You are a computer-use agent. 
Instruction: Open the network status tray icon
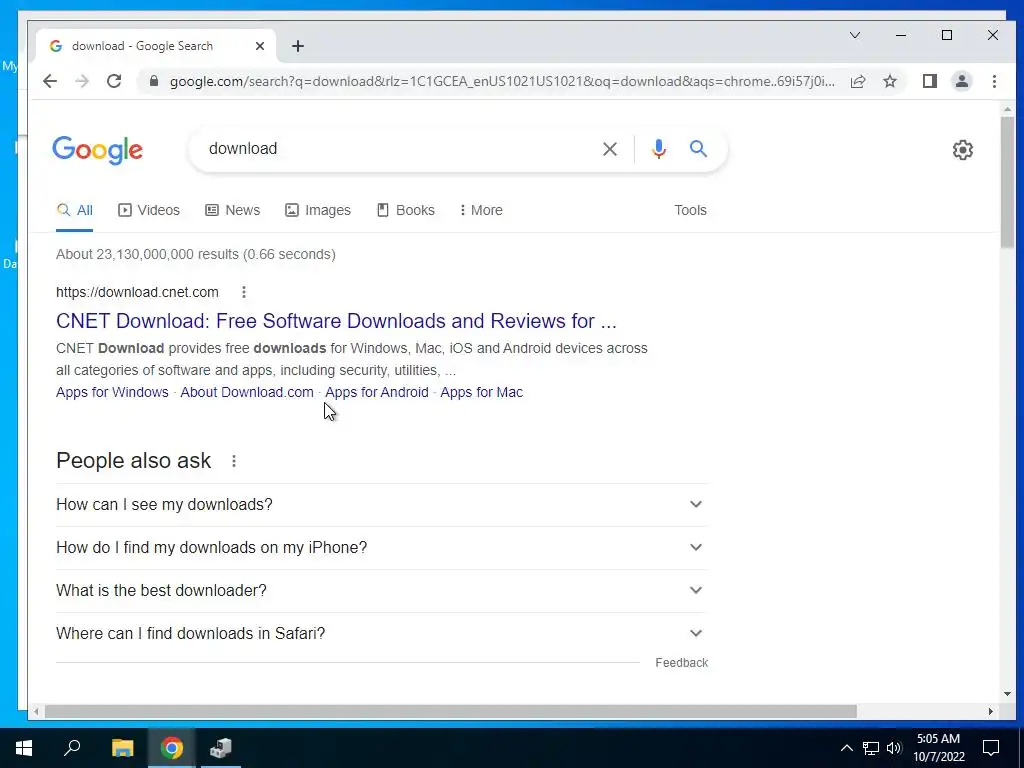coord(871,748)
